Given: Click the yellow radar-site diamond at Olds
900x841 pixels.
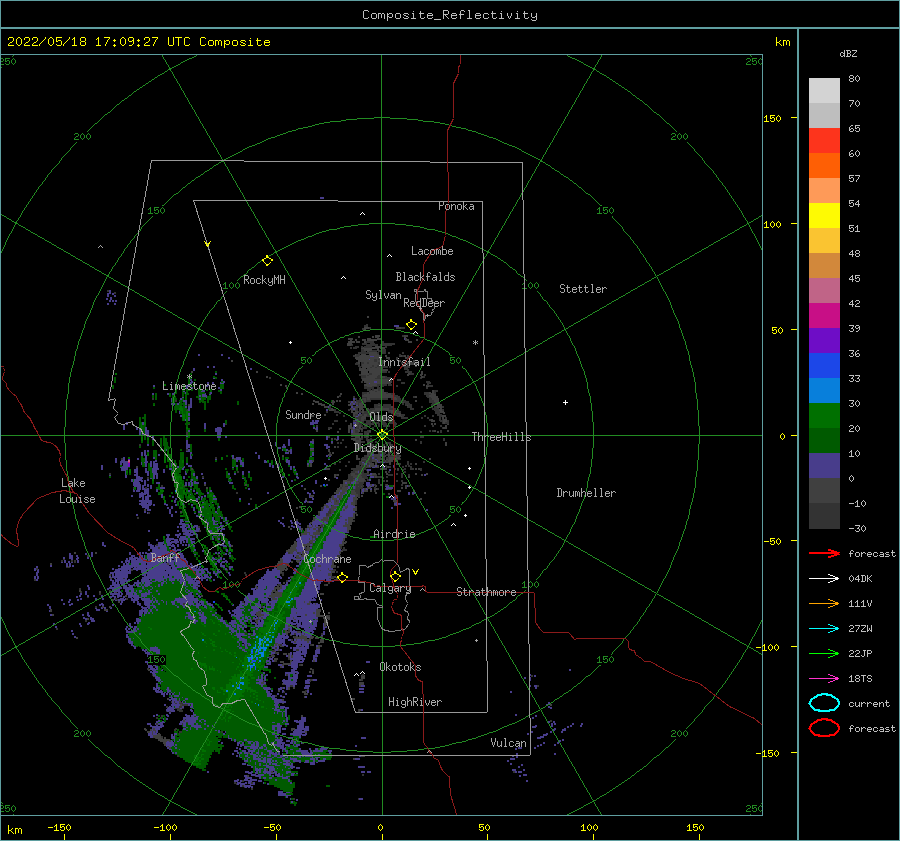Looking at the screenshot, I should click(x=382, y=435).
